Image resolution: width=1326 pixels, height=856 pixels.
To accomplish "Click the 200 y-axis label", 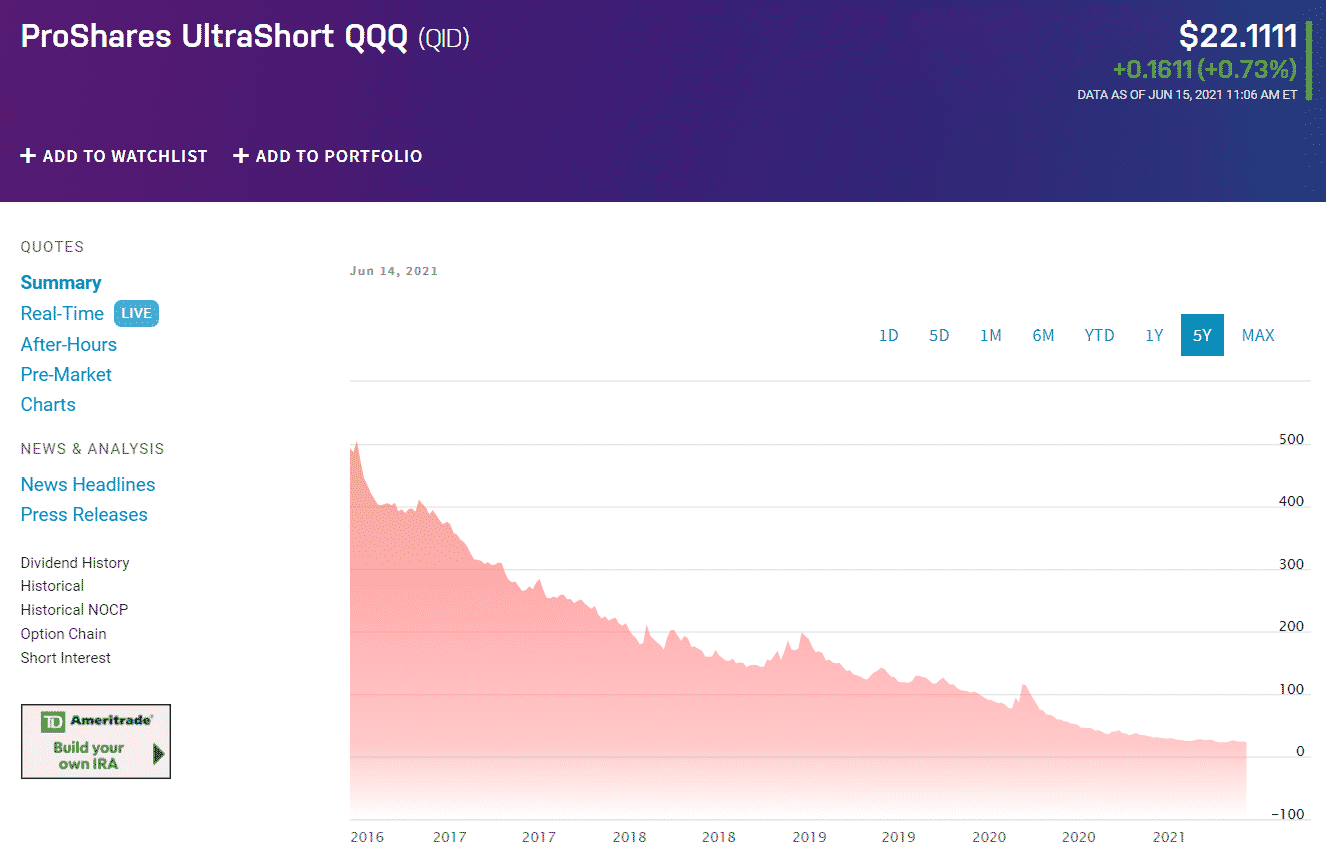I will pyautogui.click(x=1292, y=627).
